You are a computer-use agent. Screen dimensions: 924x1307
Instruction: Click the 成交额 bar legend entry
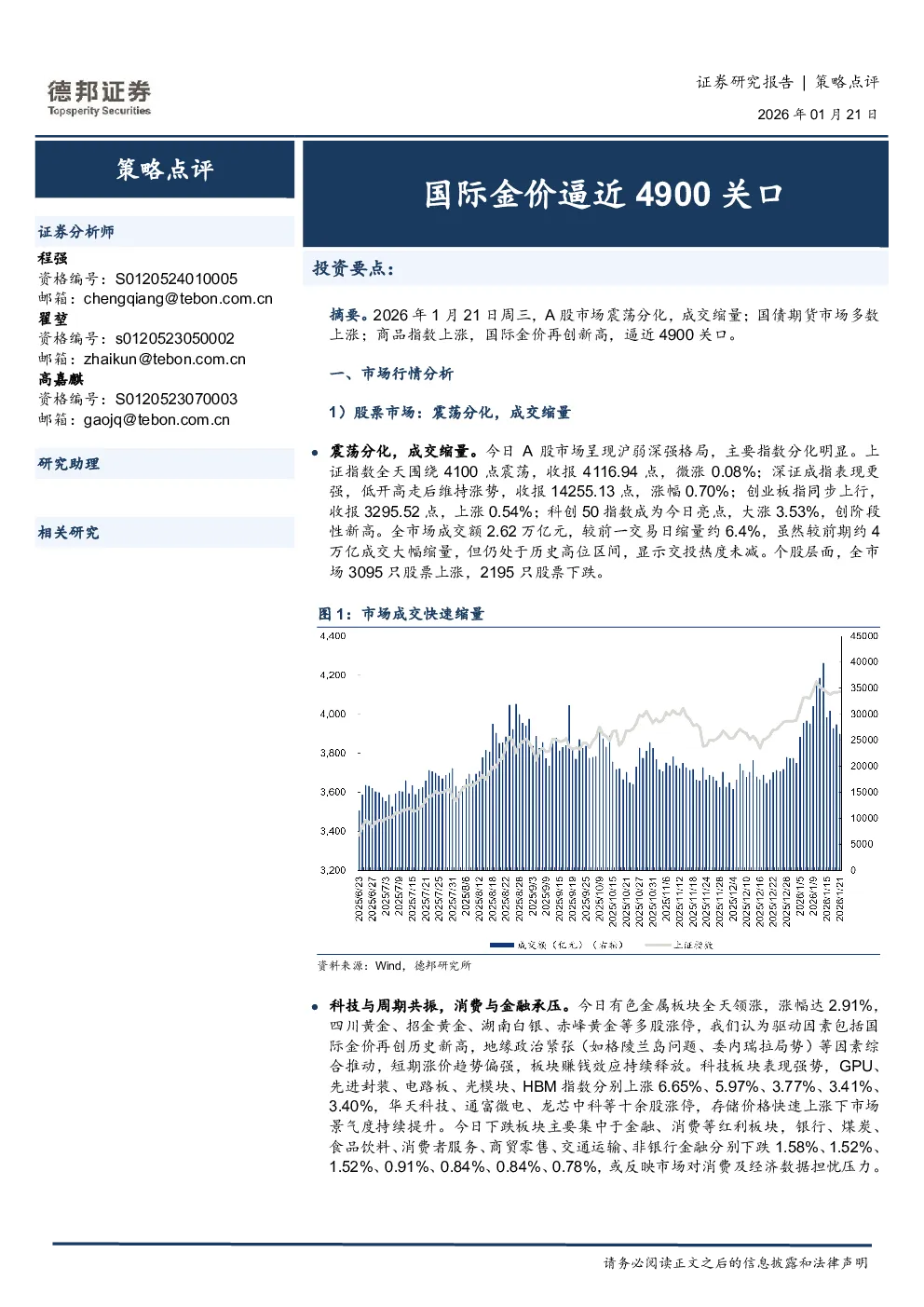point(556,945)
